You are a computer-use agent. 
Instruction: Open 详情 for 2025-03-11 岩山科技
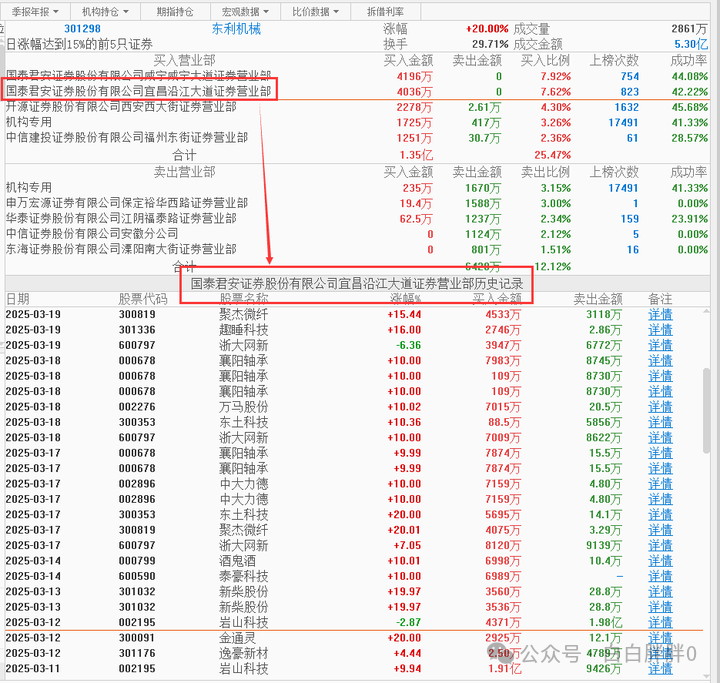coord(660,669)
